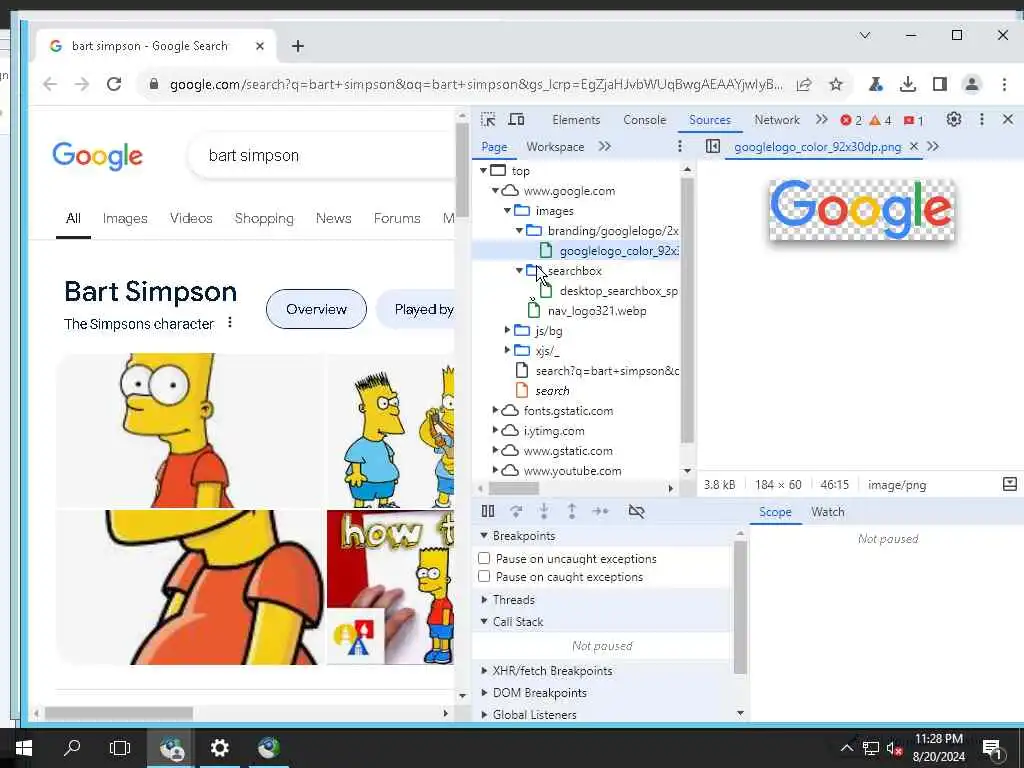
Task: Show more open file tabs chevron
Action: (x=933, y=146)
